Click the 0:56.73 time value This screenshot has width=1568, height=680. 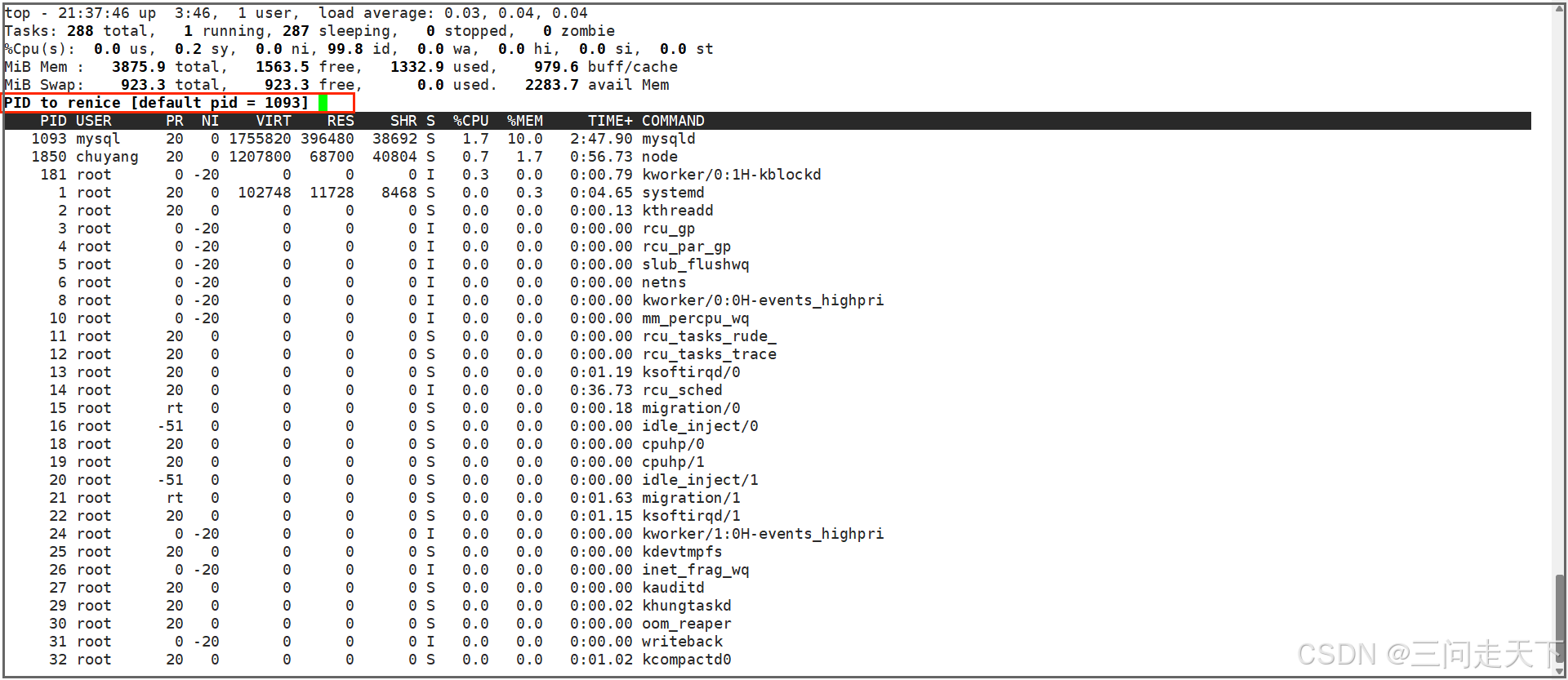[601, 157]
